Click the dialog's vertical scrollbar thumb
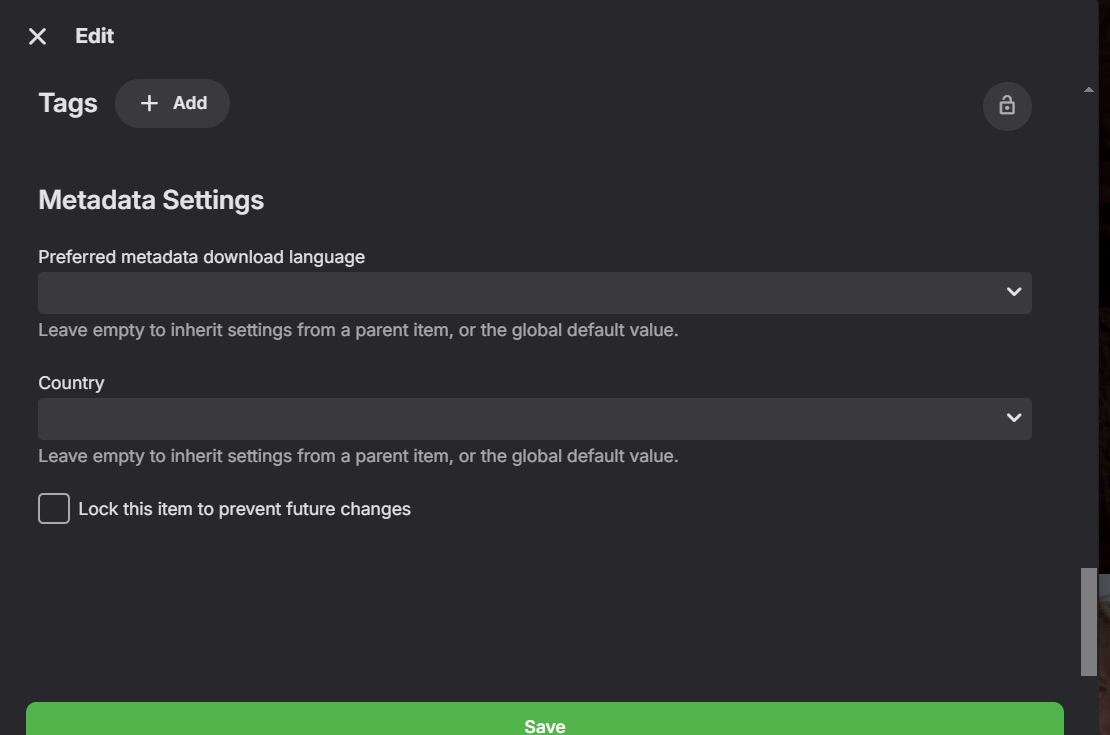This screenshot has height=735, width=1110. click(x=1089, y=622)
